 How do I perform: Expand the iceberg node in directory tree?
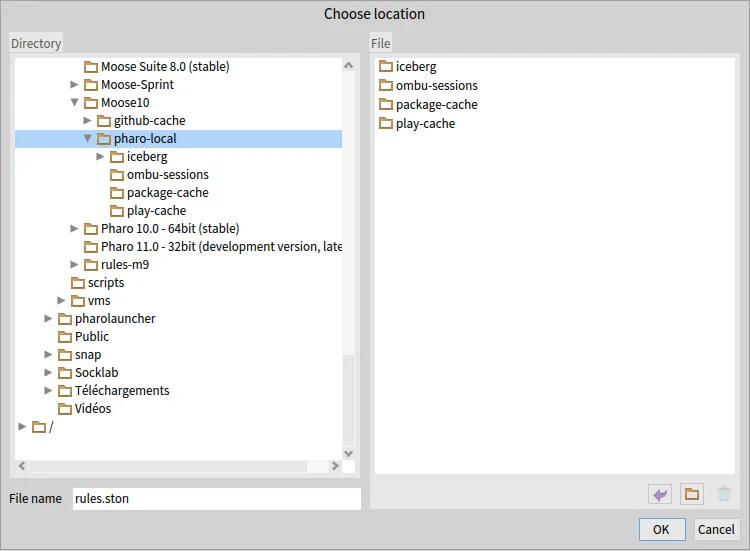click(100, 157)
